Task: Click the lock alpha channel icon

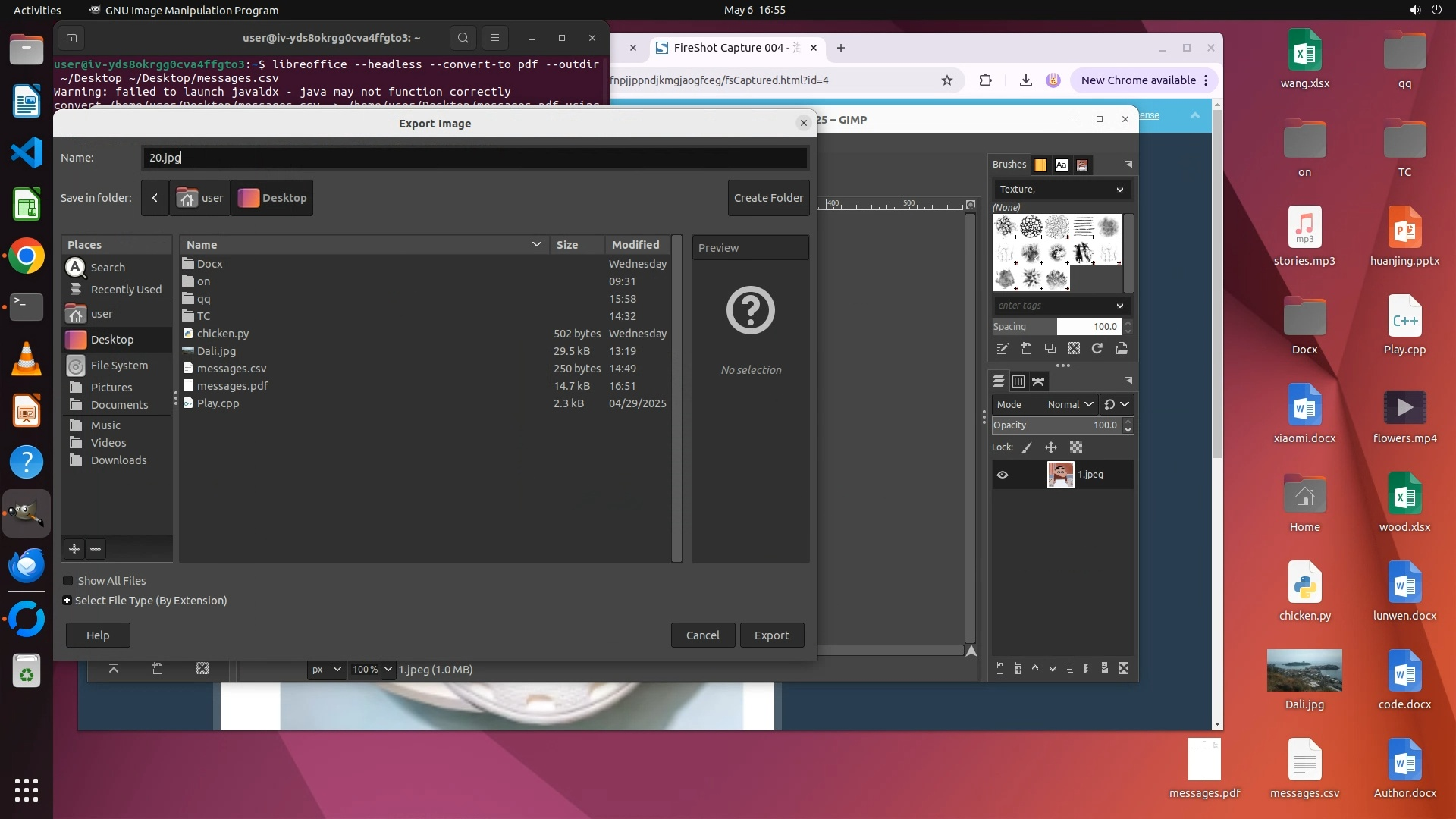Action: [1076, 447]
